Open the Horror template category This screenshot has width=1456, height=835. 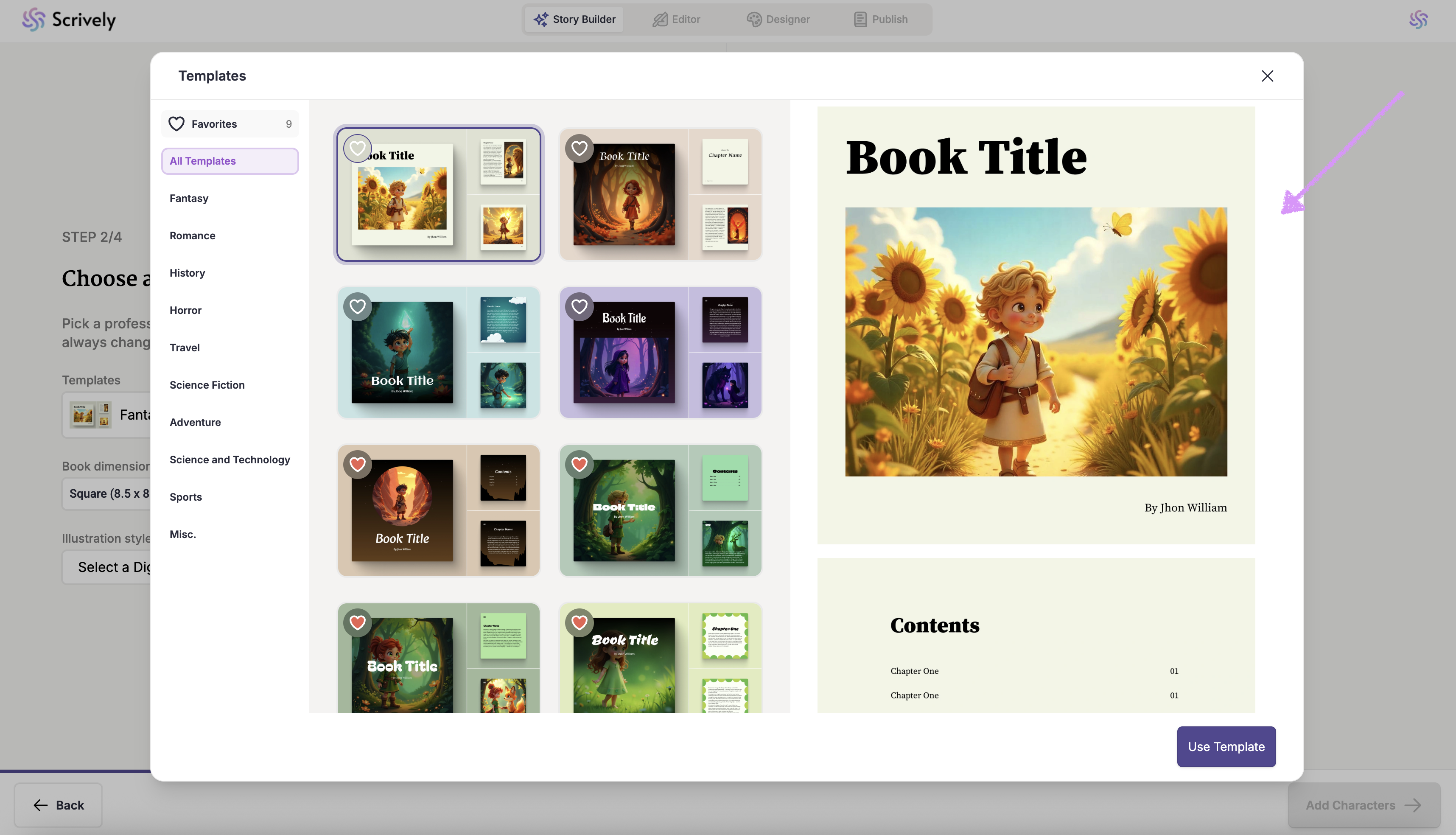point(185,310)
